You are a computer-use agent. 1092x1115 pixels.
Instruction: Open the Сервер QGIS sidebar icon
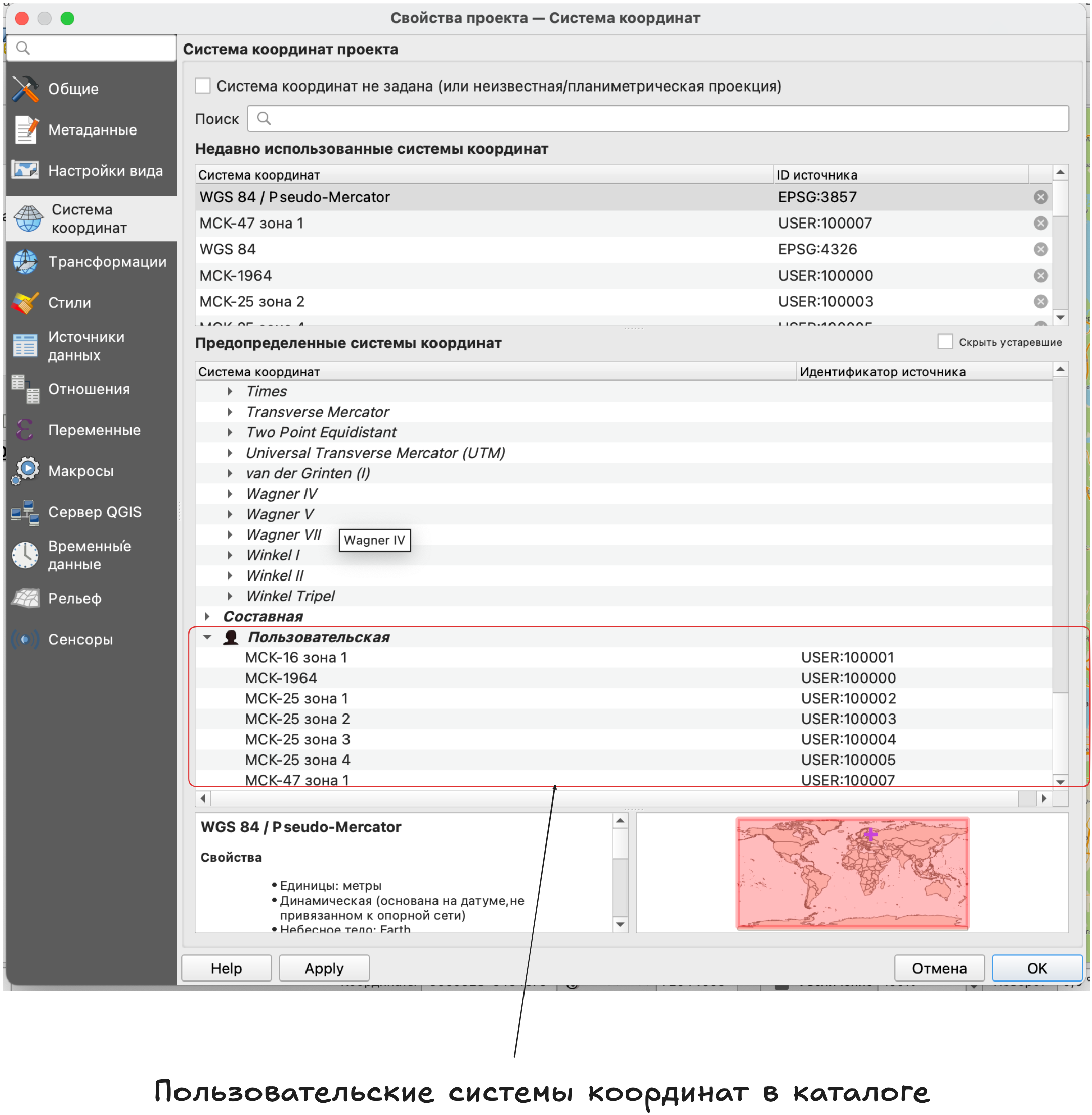tap(25, 512)
